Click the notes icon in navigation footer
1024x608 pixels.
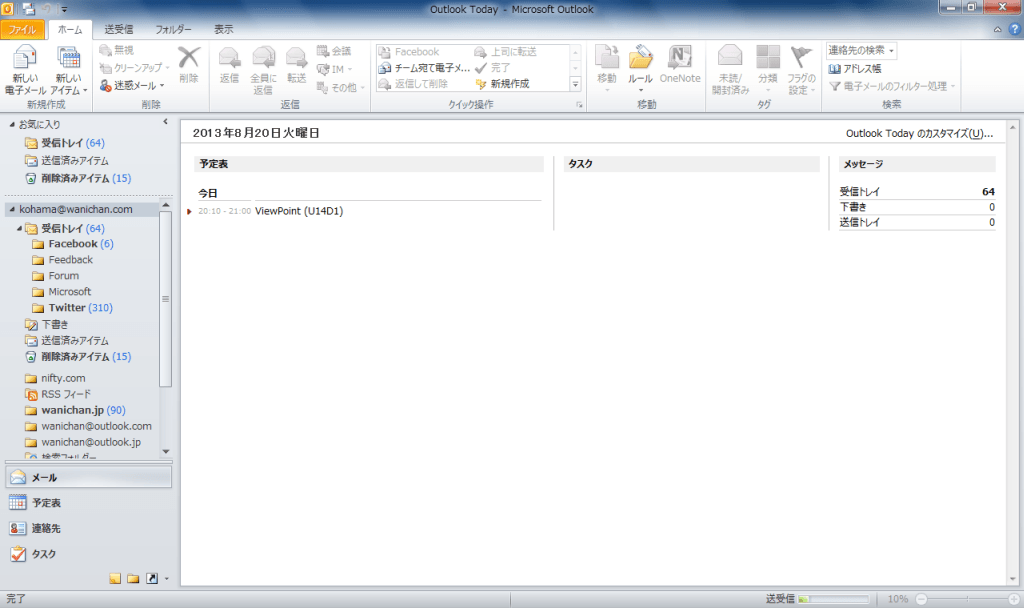pos(115,579)
